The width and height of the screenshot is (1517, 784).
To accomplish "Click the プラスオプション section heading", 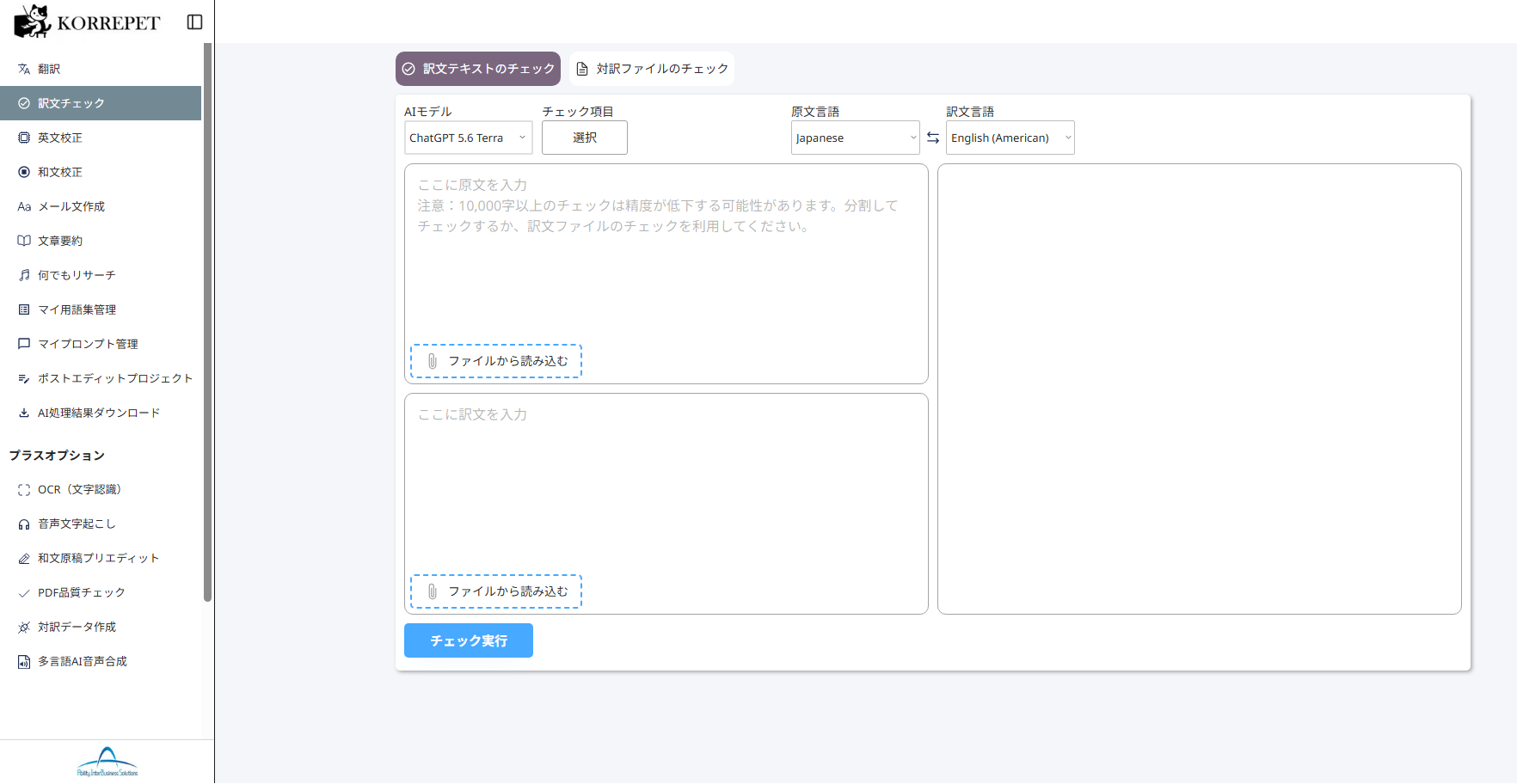I will pos(57,456).
